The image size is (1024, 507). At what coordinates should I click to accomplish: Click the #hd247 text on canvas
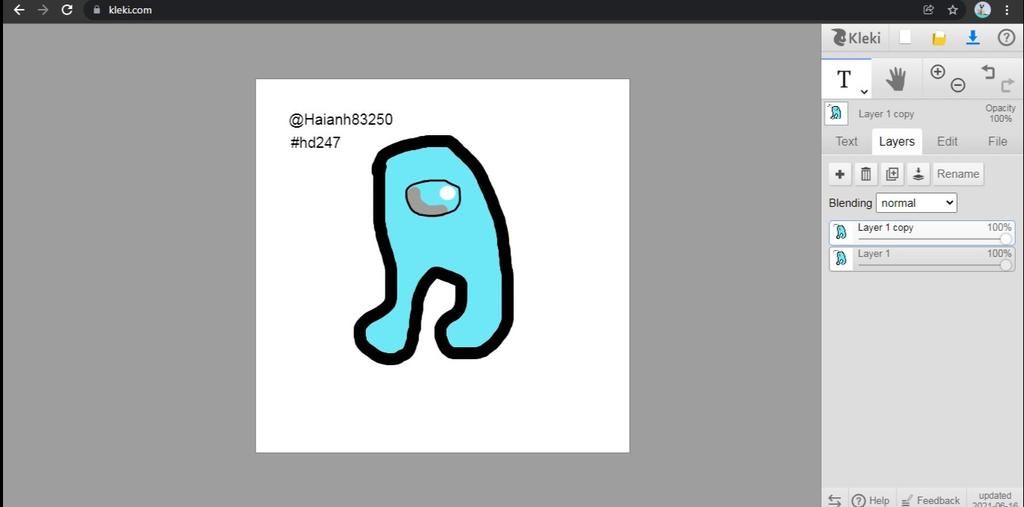coord(315,142)
